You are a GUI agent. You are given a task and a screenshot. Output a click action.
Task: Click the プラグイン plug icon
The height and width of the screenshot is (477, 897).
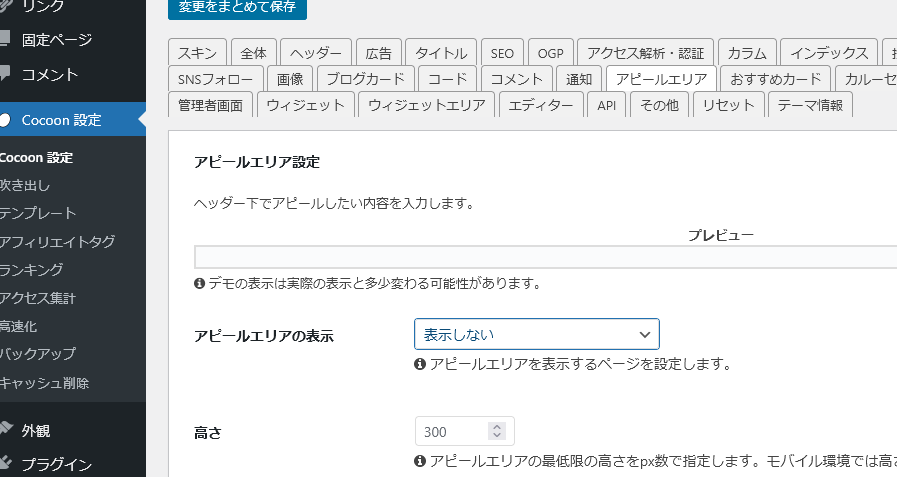pyautogui.click(x=6, y=464)
